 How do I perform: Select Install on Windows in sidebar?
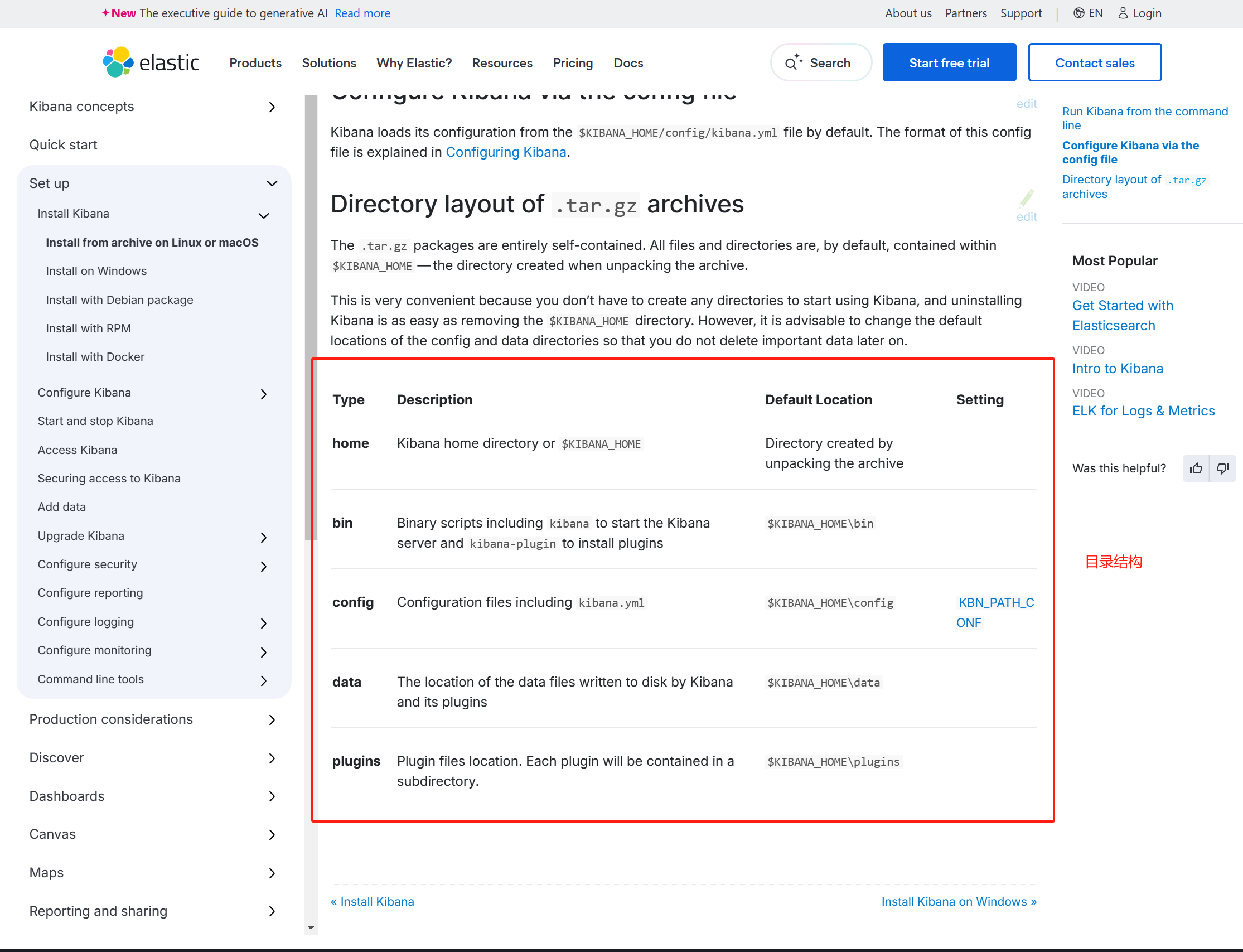[x=96, y=271]
